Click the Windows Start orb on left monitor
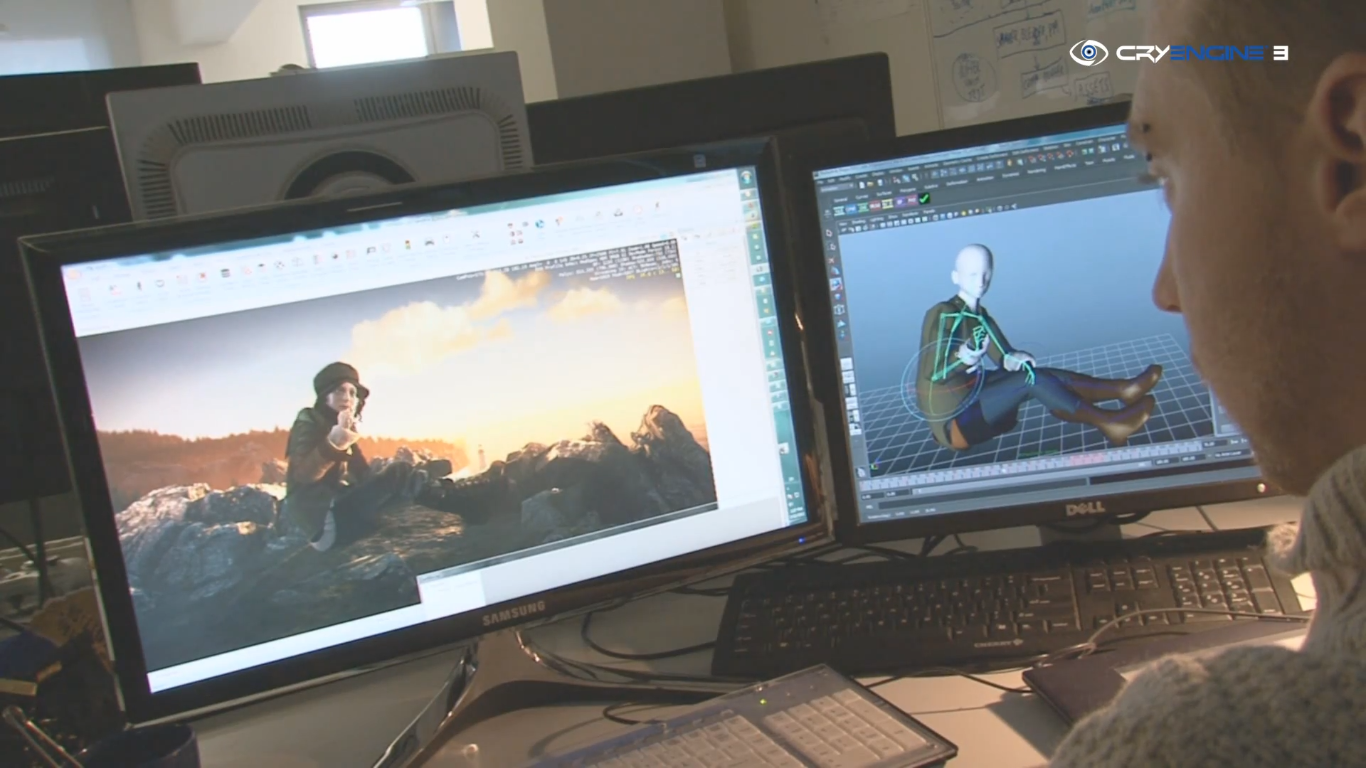This screenshot has width=1366, height=768. tap(746, 177)
